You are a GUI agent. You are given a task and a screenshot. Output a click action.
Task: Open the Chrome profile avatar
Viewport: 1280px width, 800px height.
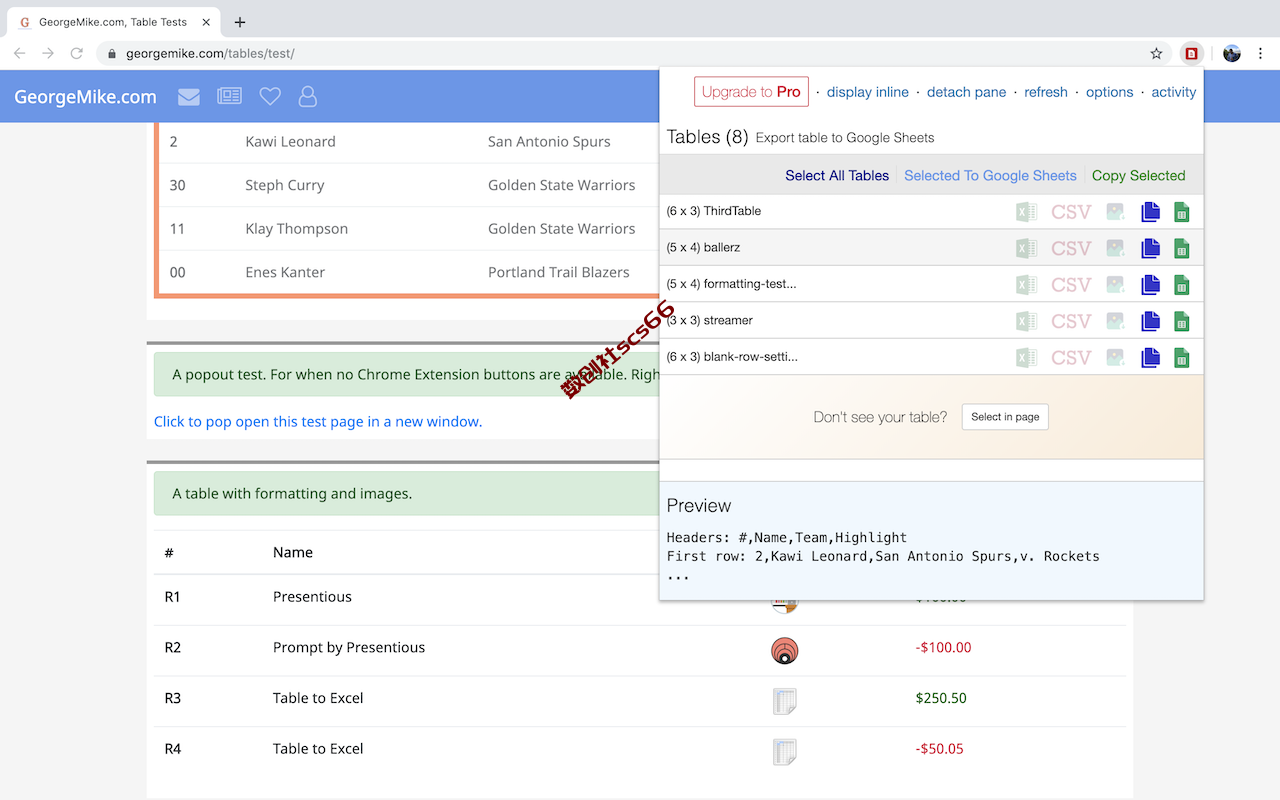[1232, 53]
